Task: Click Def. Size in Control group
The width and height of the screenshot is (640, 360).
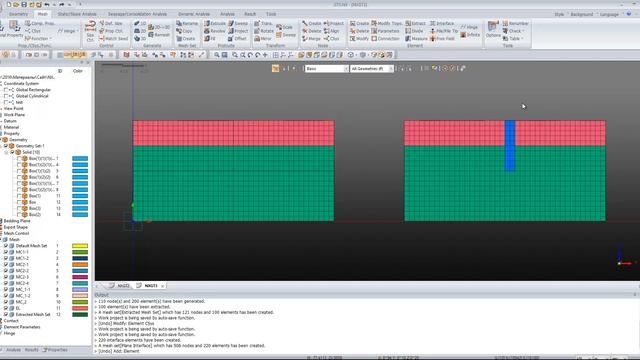Action: coord(111,23)
